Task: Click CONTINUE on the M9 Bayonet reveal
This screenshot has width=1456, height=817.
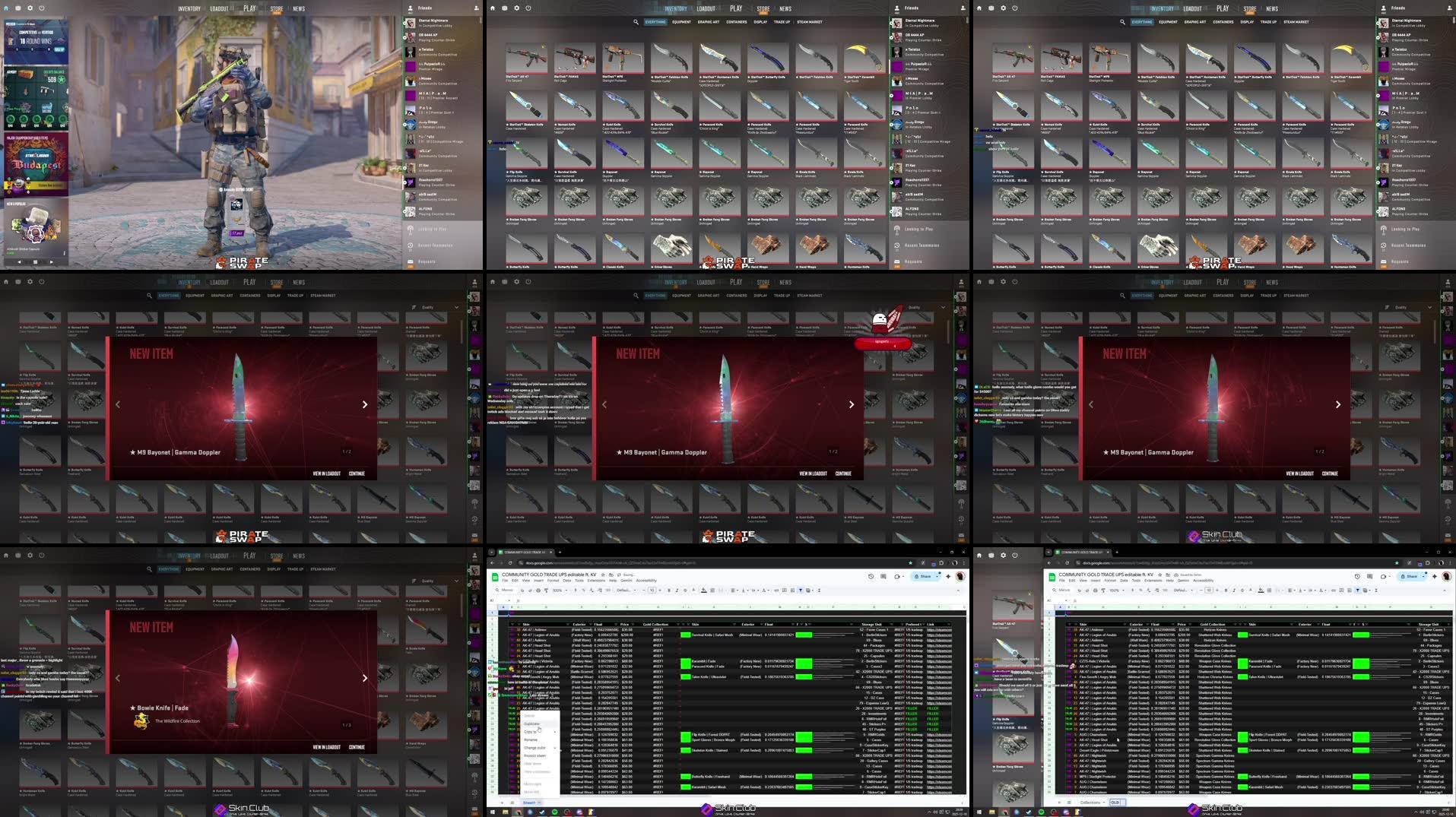Action: point(842,473)
